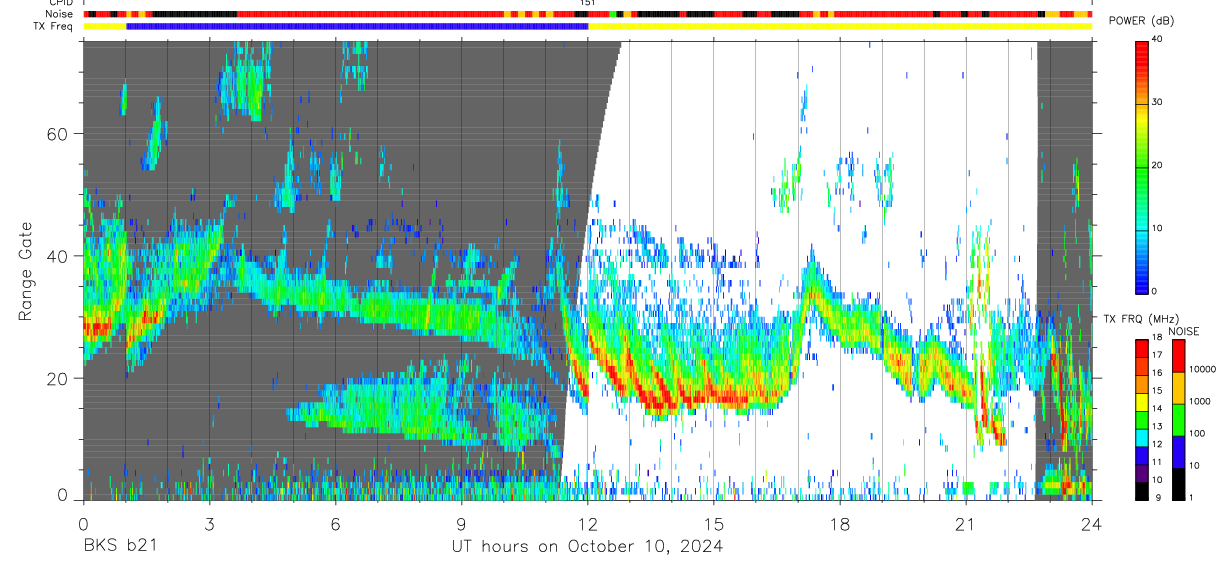Click the 6 tick on the UT hours axis
Viewport: 1228px width, 567px height.
335,523
